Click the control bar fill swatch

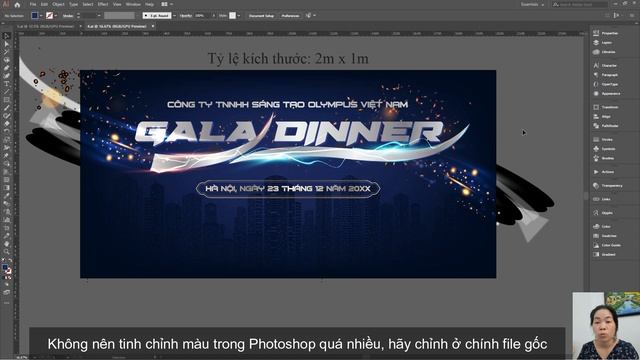click(x=35, y=16)
